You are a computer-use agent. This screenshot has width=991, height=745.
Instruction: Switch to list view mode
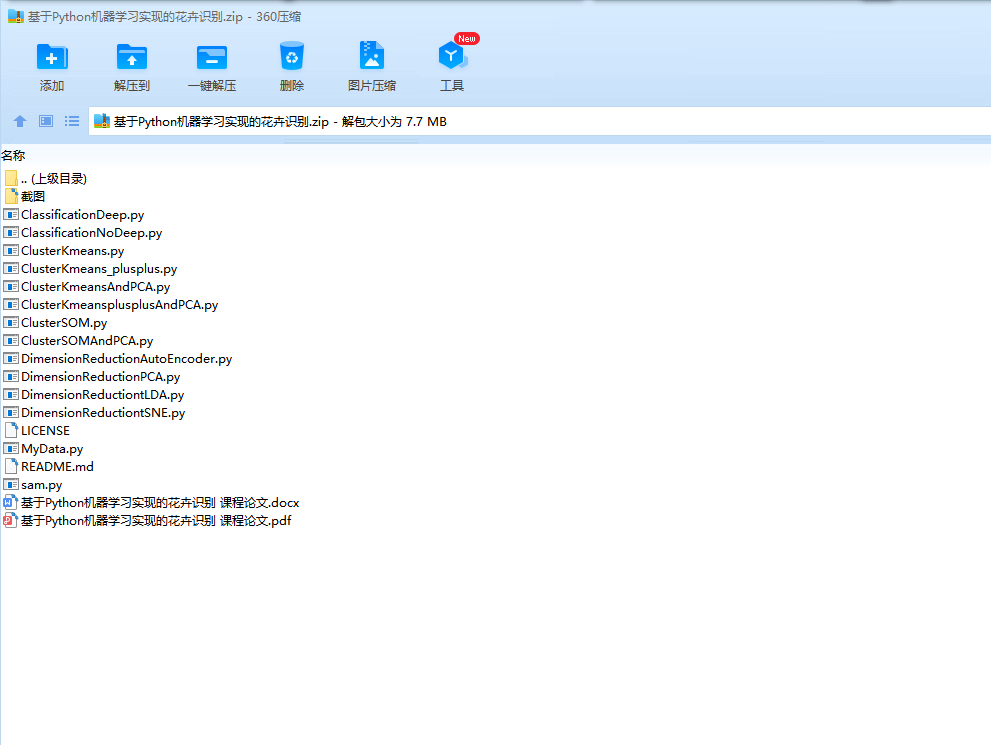coord(72,121)
